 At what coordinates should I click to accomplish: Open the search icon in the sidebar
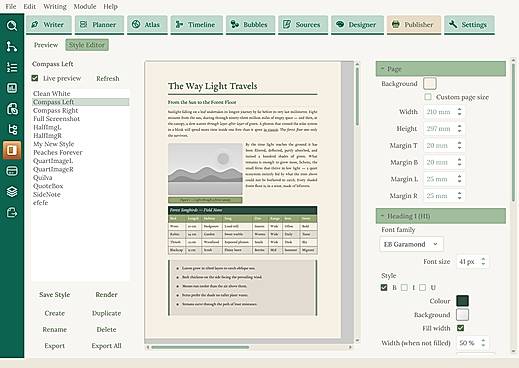pos(12,26)
